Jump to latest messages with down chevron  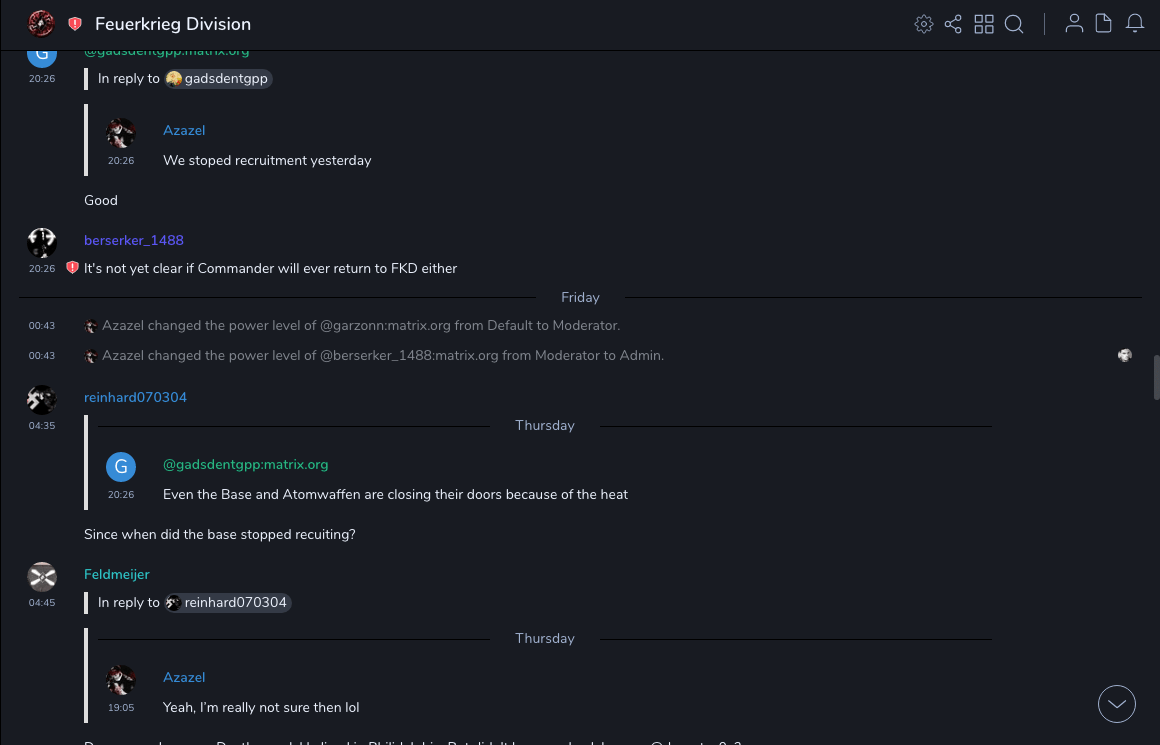tap(1117, 704)
